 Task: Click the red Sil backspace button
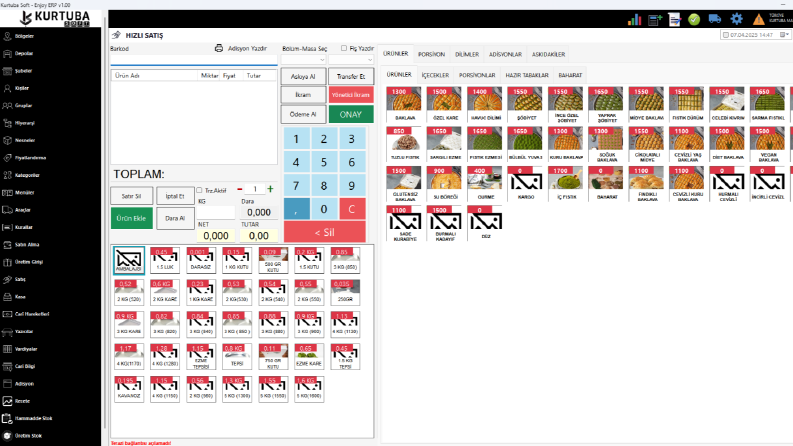coord(325,232)
